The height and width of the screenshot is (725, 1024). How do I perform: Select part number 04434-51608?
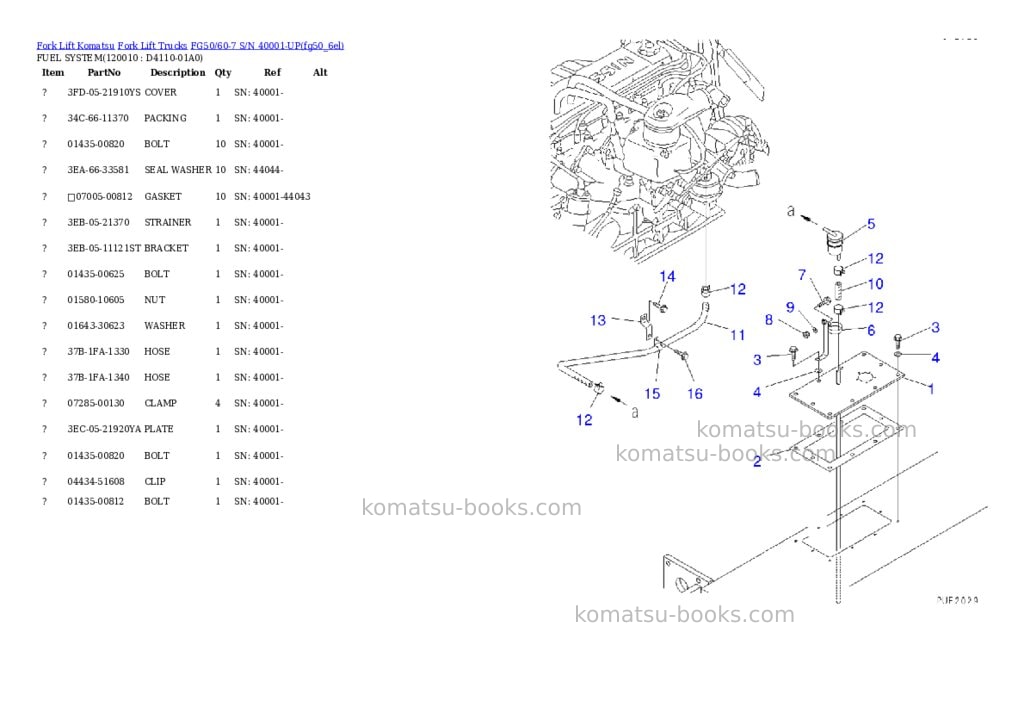95,481
